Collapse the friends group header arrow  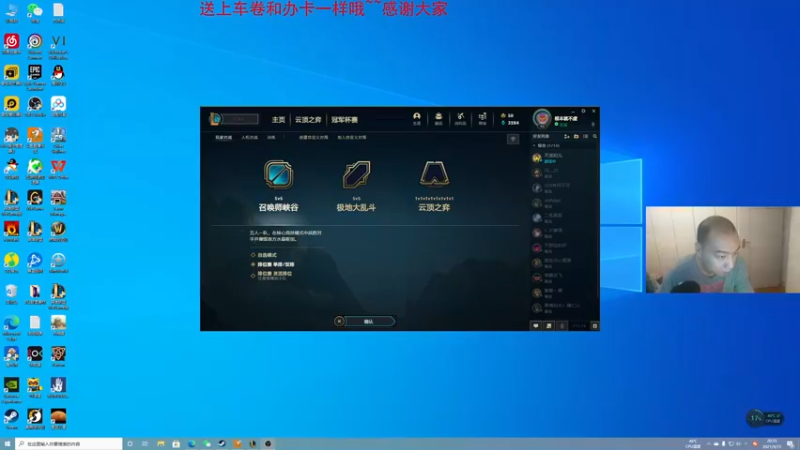pos(534,145)
